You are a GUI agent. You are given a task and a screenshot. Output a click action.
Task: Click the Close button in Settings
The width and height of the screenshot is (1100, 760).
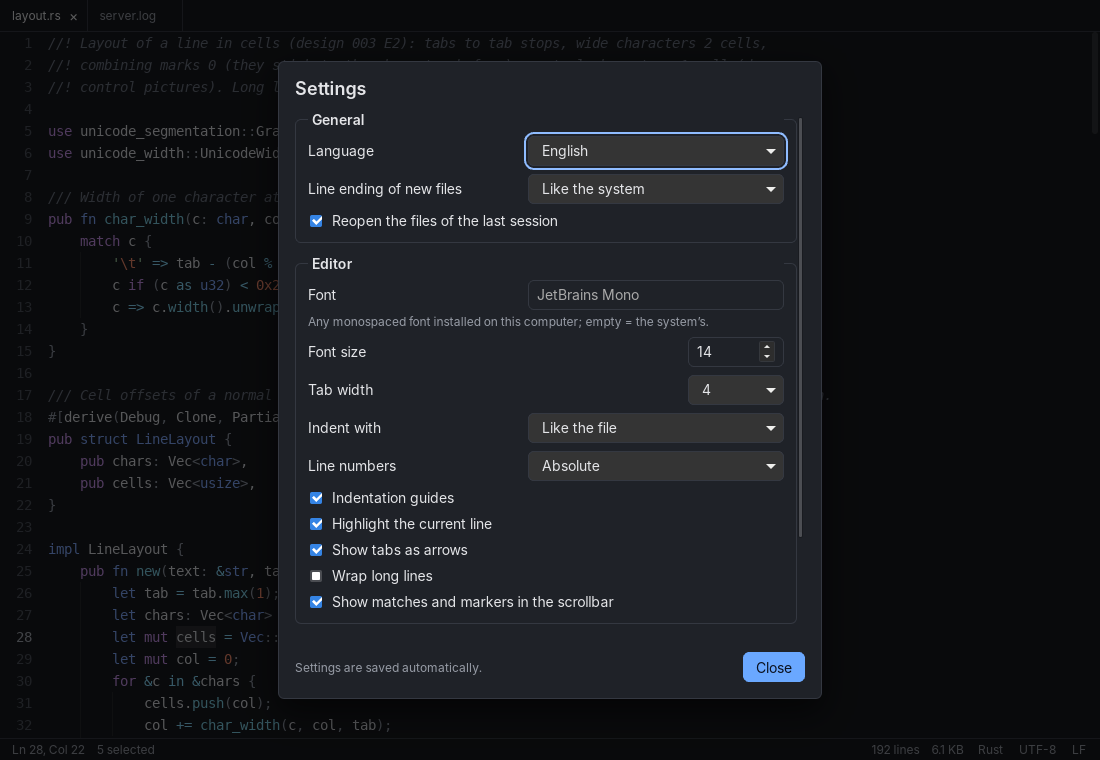pos(773,667)
